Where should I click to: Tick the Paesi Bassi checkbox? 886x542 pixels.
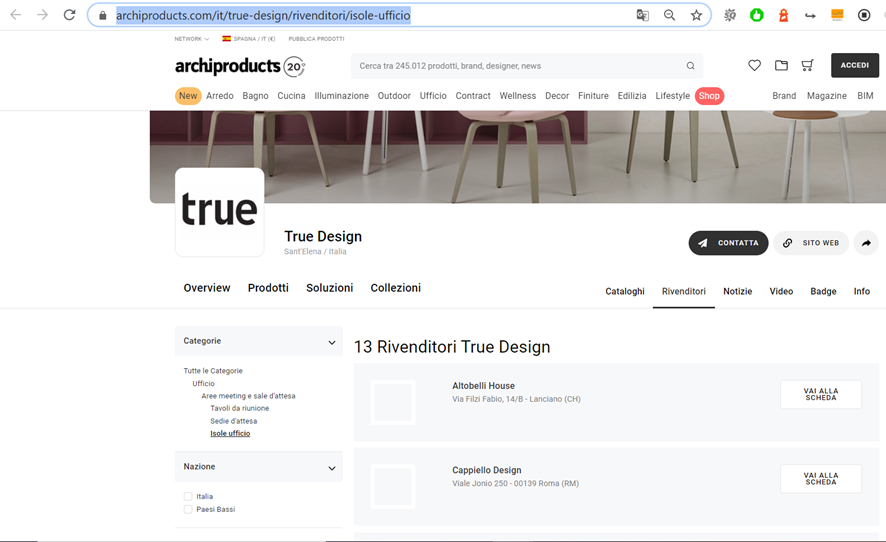[x=188, y=509]
